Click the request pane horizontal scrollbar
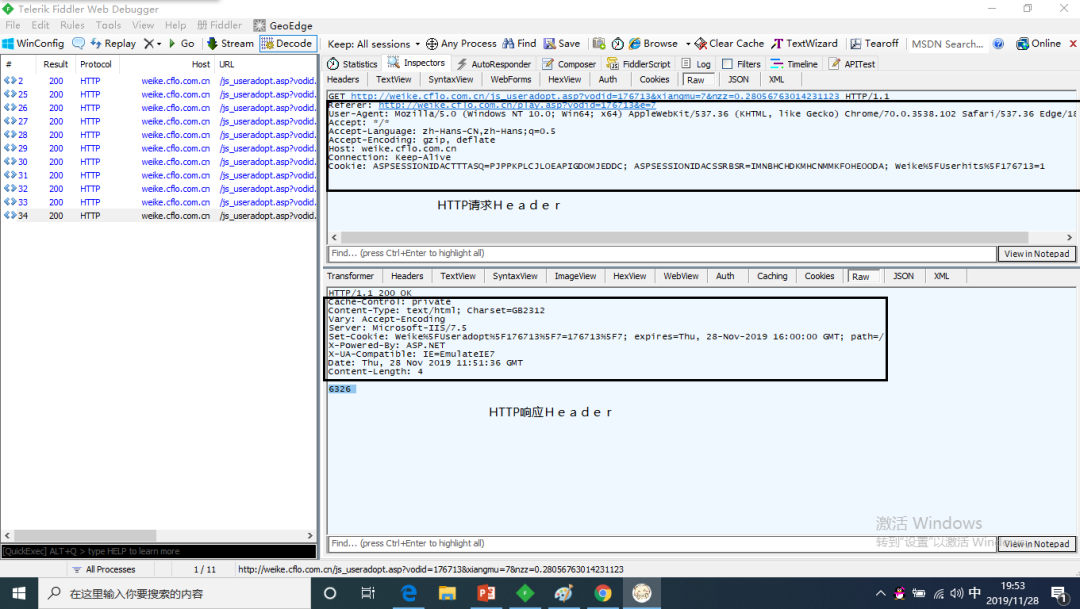 (684, 237)
